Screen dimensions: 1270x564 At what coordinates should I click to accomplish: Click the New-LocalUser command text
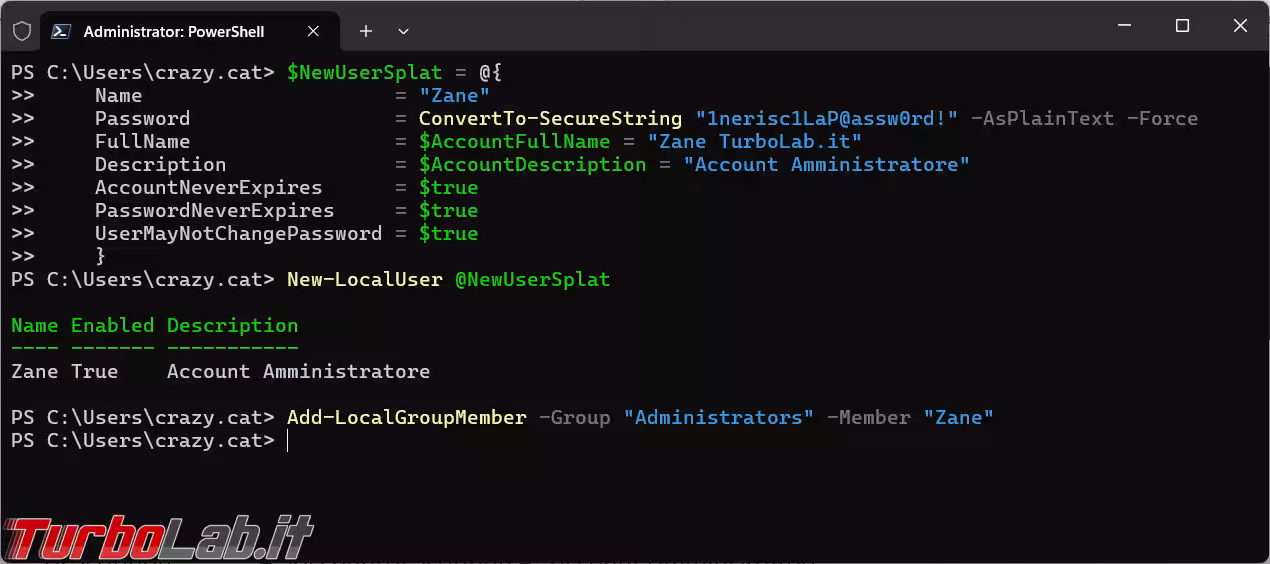pyautogui.click(x=364, y=280)
